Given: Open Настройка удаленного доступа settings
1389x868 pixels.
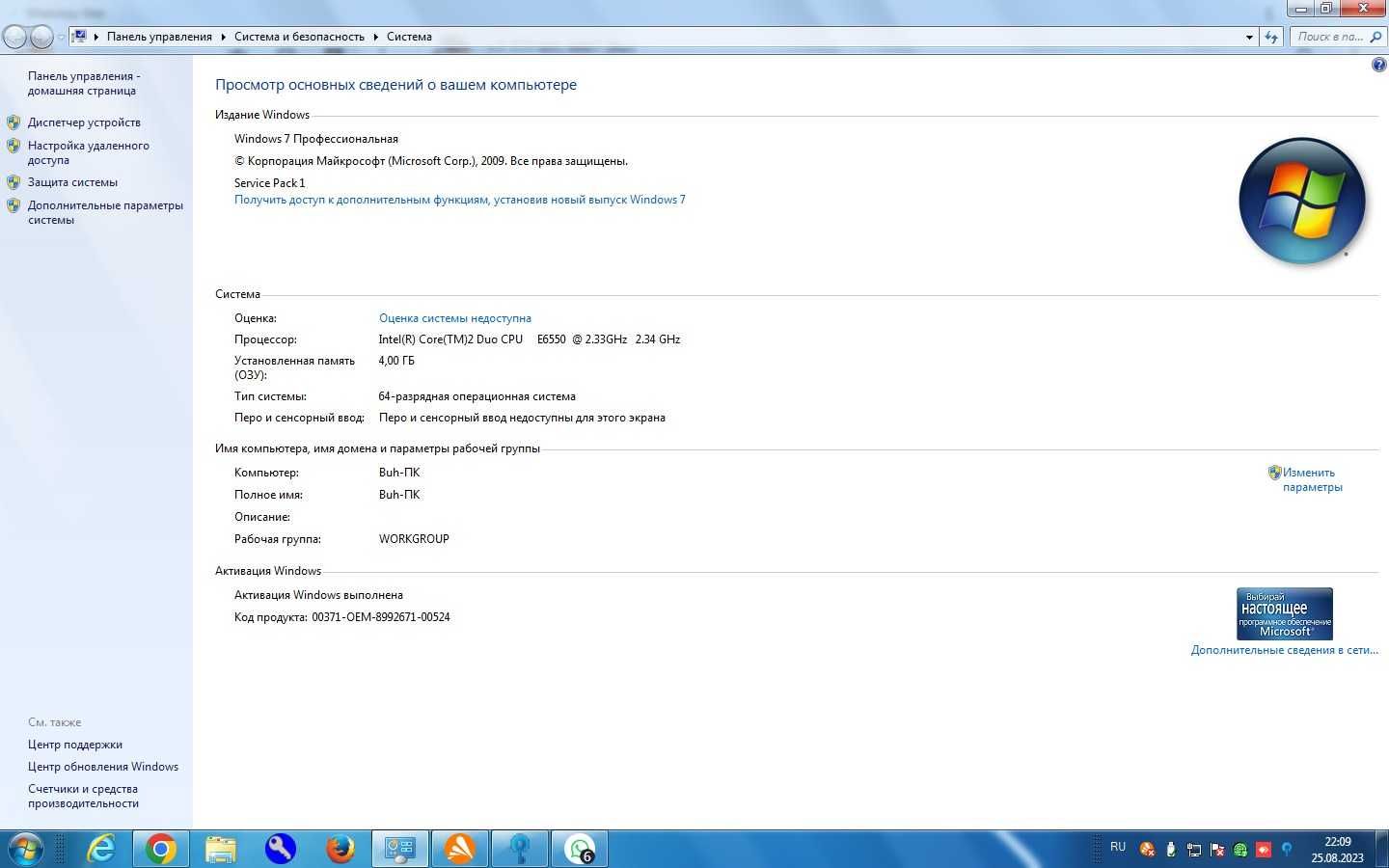Looking at the screenshot, I should (x=89, y=152).
